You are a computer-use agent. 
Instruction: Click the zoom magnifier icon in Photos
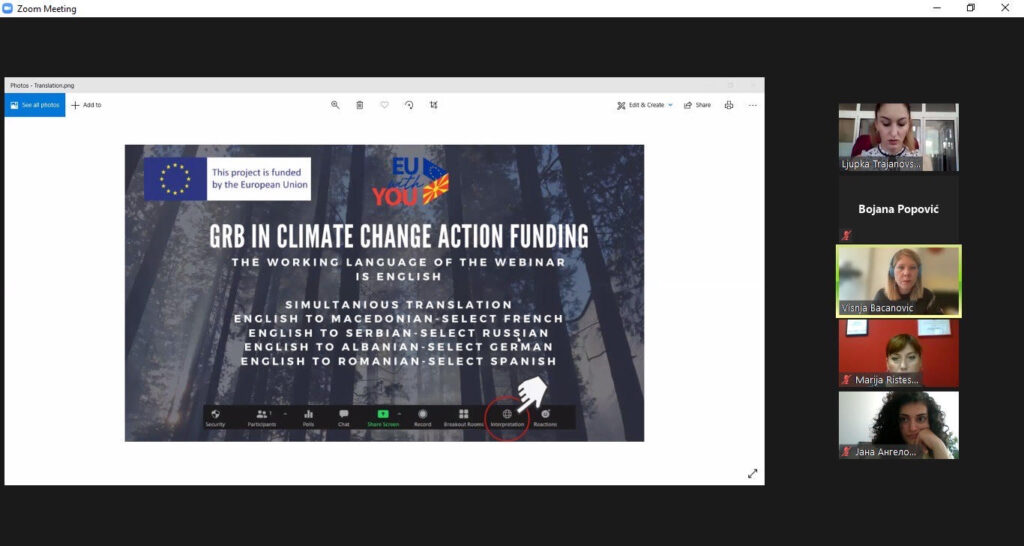coord(335,105)
